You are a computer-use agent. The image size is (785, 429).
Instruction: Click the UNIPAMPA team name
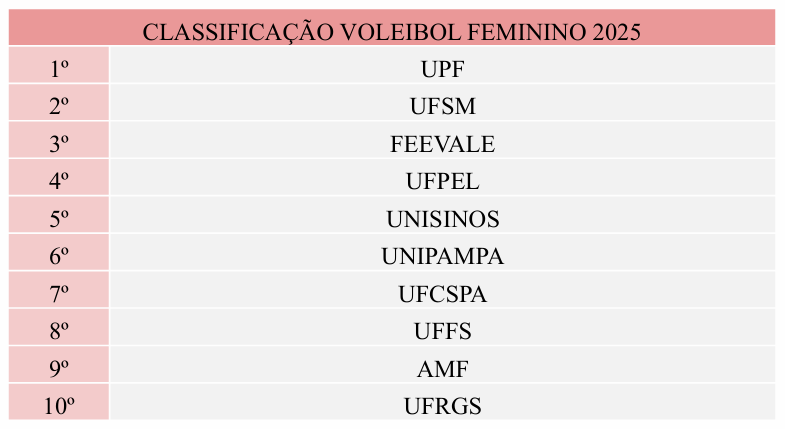click(442, 257)
